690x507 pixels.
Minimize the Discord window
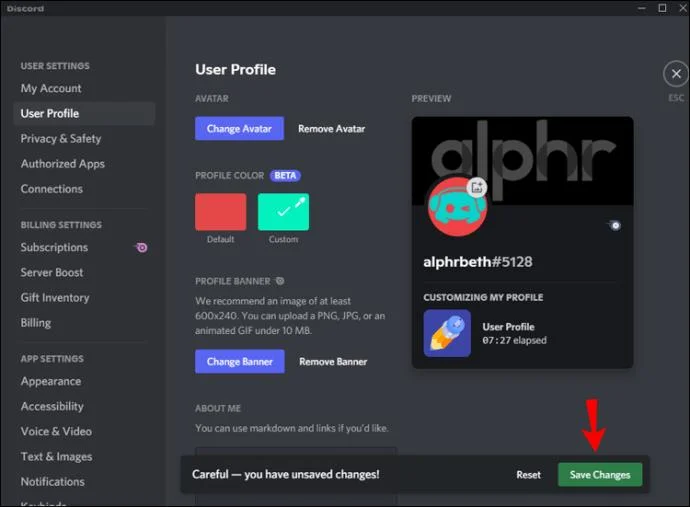coord(642,8)
